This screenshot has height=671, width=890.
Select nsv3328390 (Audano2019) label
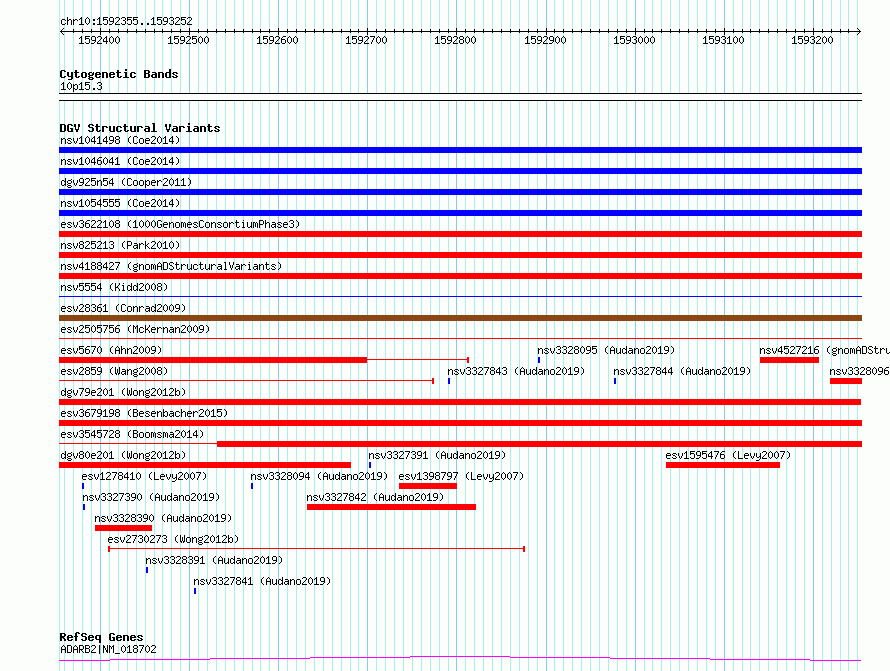[163, 518]
